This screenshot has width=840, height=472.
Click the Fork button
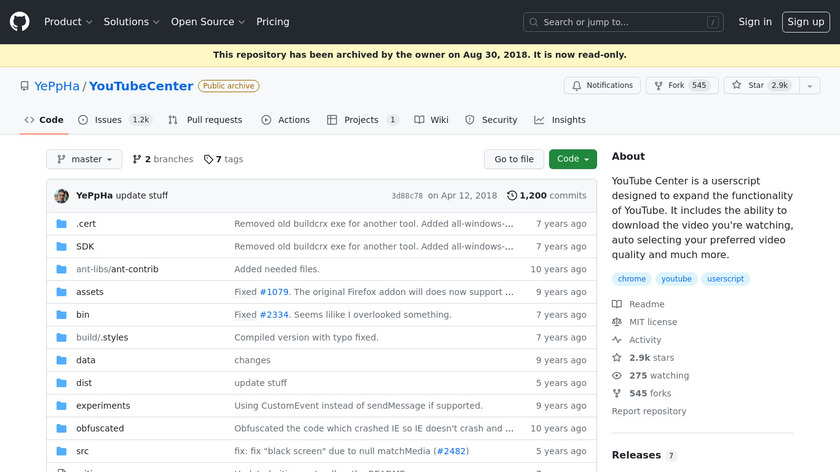click(x=680, y=86)
